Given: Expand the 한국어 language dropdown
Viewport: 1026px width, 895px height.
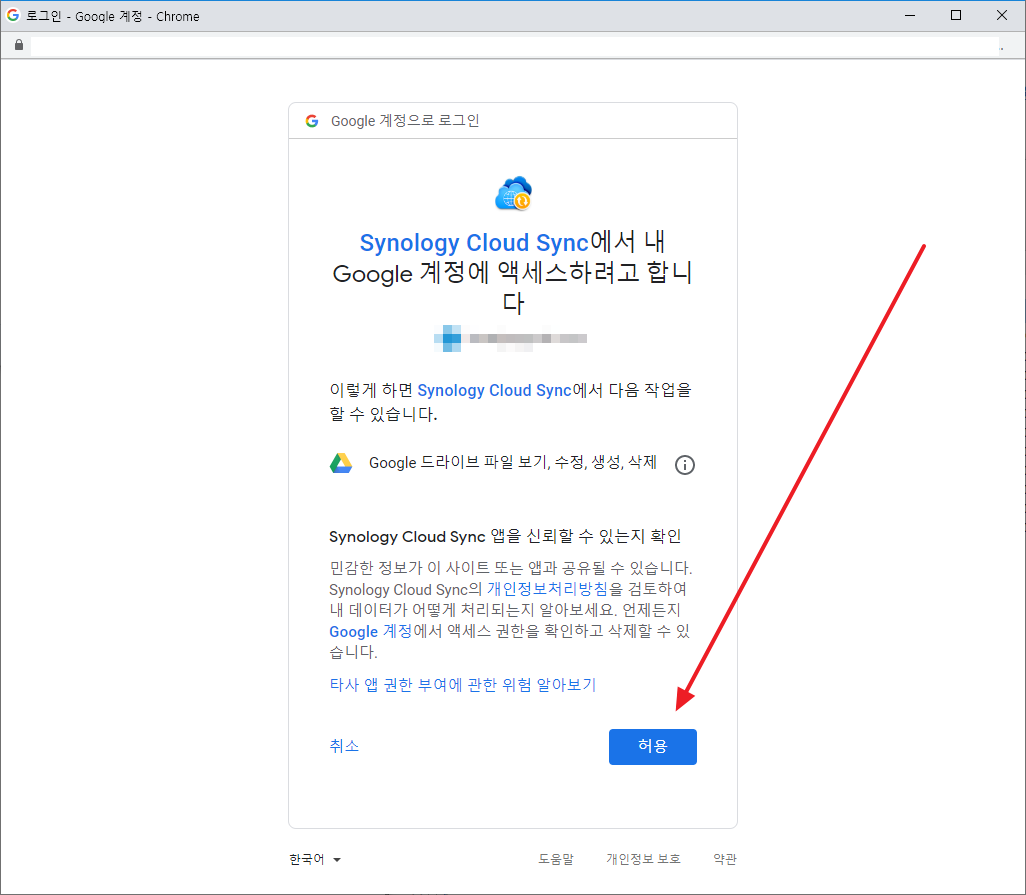Looking at the screenshot, I should tap(315, 859).
